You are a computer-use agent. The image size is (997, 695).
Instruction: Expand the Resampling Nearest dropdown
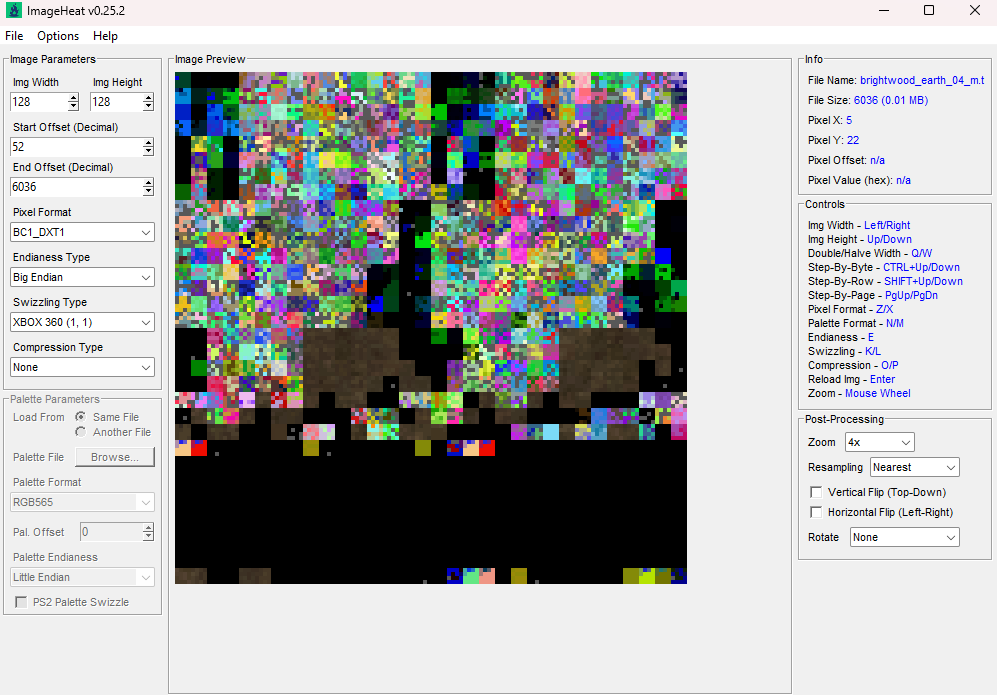tap(914, 467)
